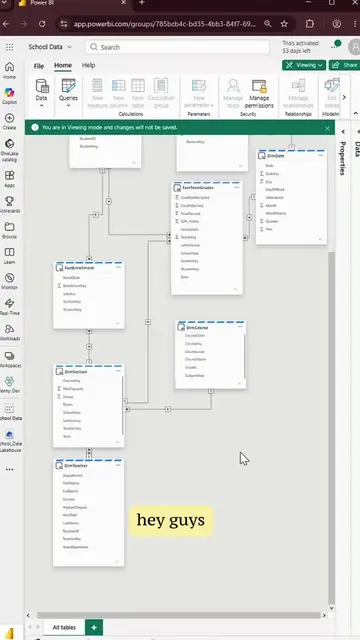Open the OneLake catalog
The height and width of the screenshot is (640, 360).
[x=9, y=149]
